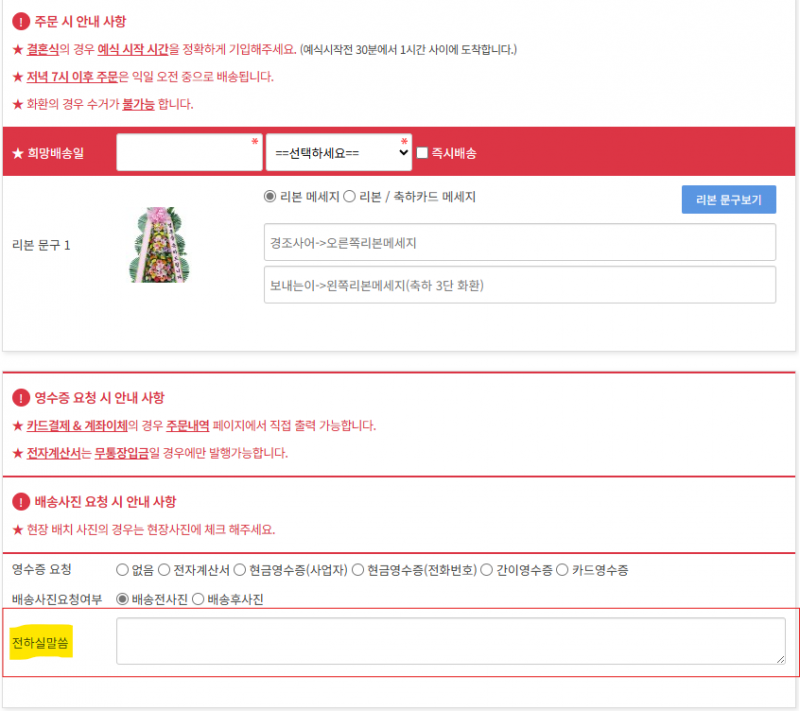Click the underlined 저녁 7시 이후 주문 text

[72, 77]
